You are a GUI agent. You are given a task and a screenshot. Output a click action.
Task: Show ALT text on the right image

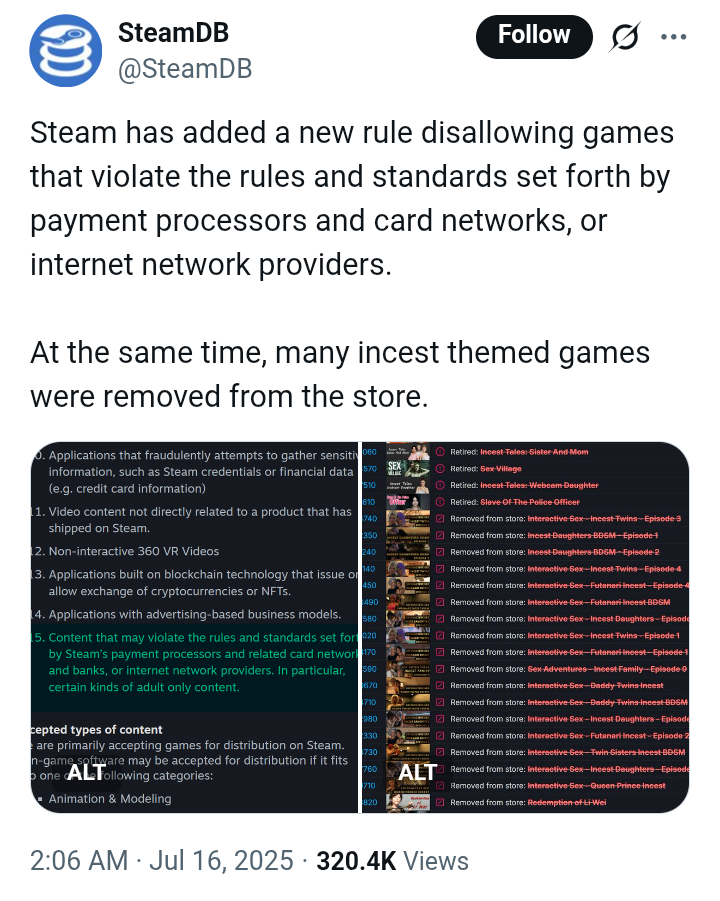[x=418, y=772]
